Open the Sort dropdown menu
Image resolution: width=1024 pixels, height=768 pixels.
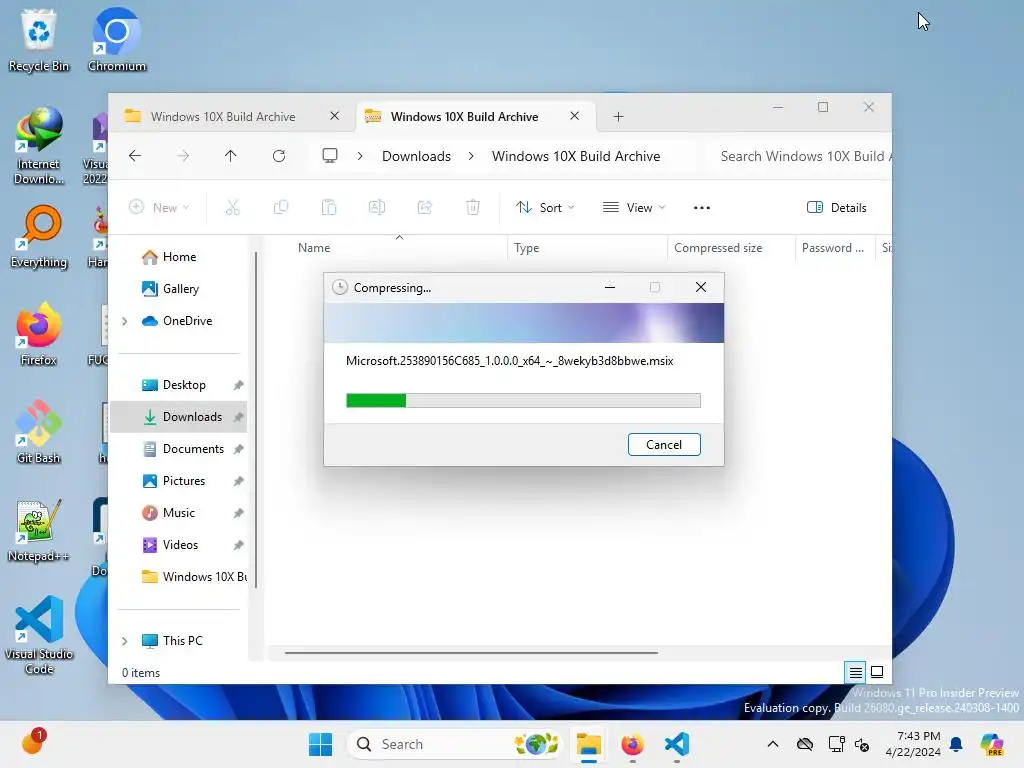point(545,208)
